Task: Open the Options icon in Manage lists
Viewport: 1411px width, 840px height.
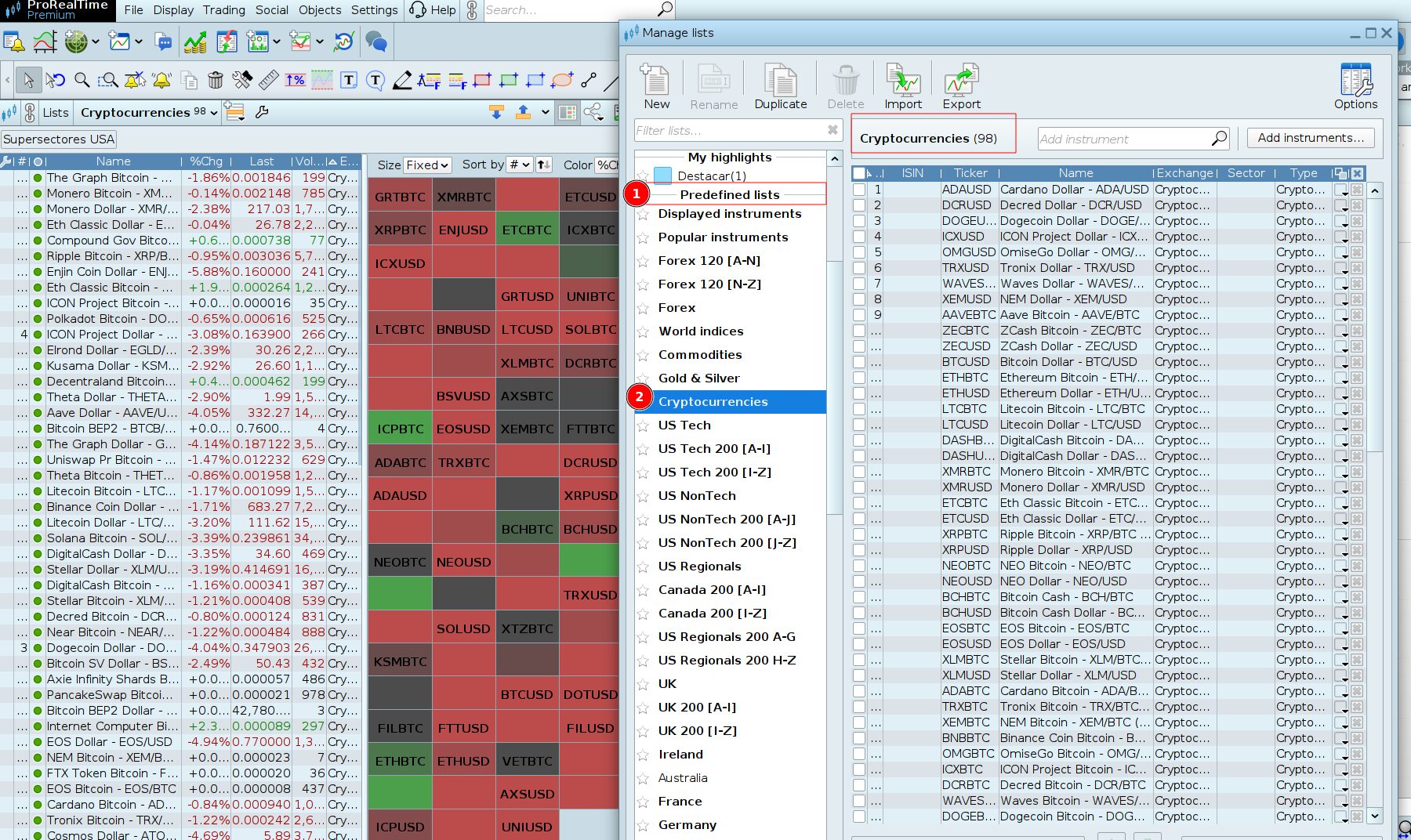Action: (1355, 81)
